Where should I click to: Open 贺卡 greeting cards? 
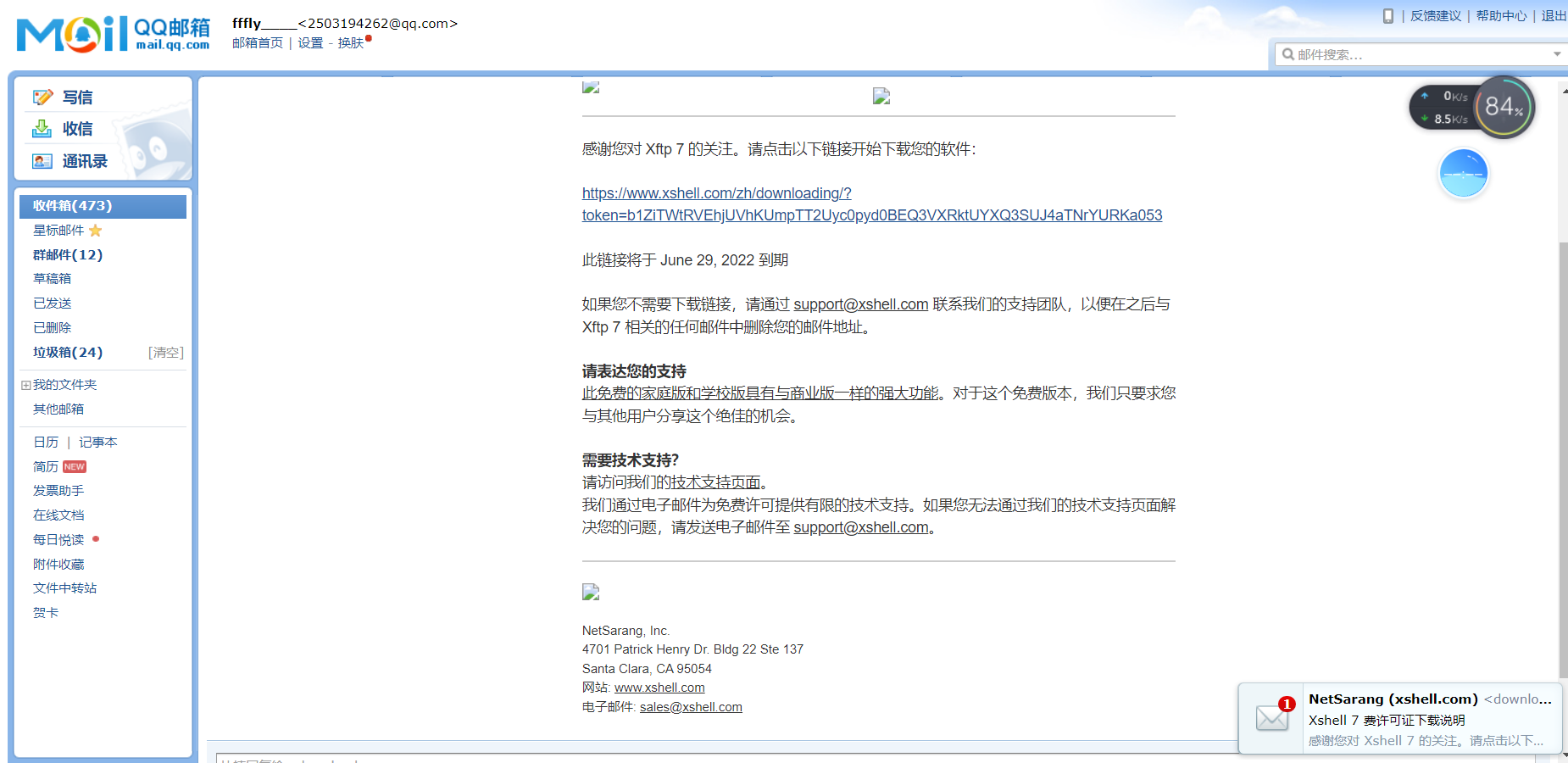coord(46,613)
